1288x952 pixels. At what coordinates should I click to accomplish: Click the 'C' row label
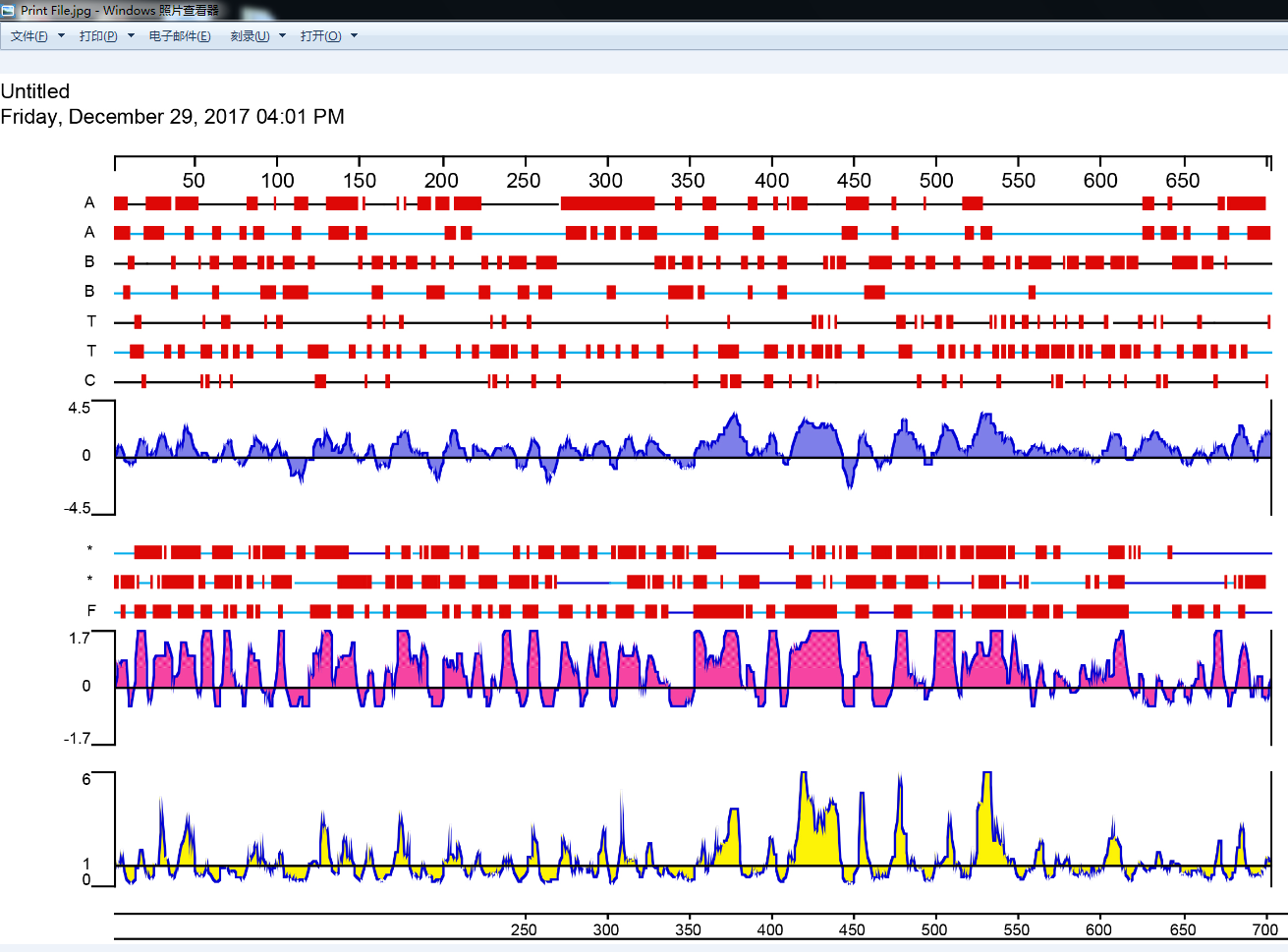pos(89,381)
